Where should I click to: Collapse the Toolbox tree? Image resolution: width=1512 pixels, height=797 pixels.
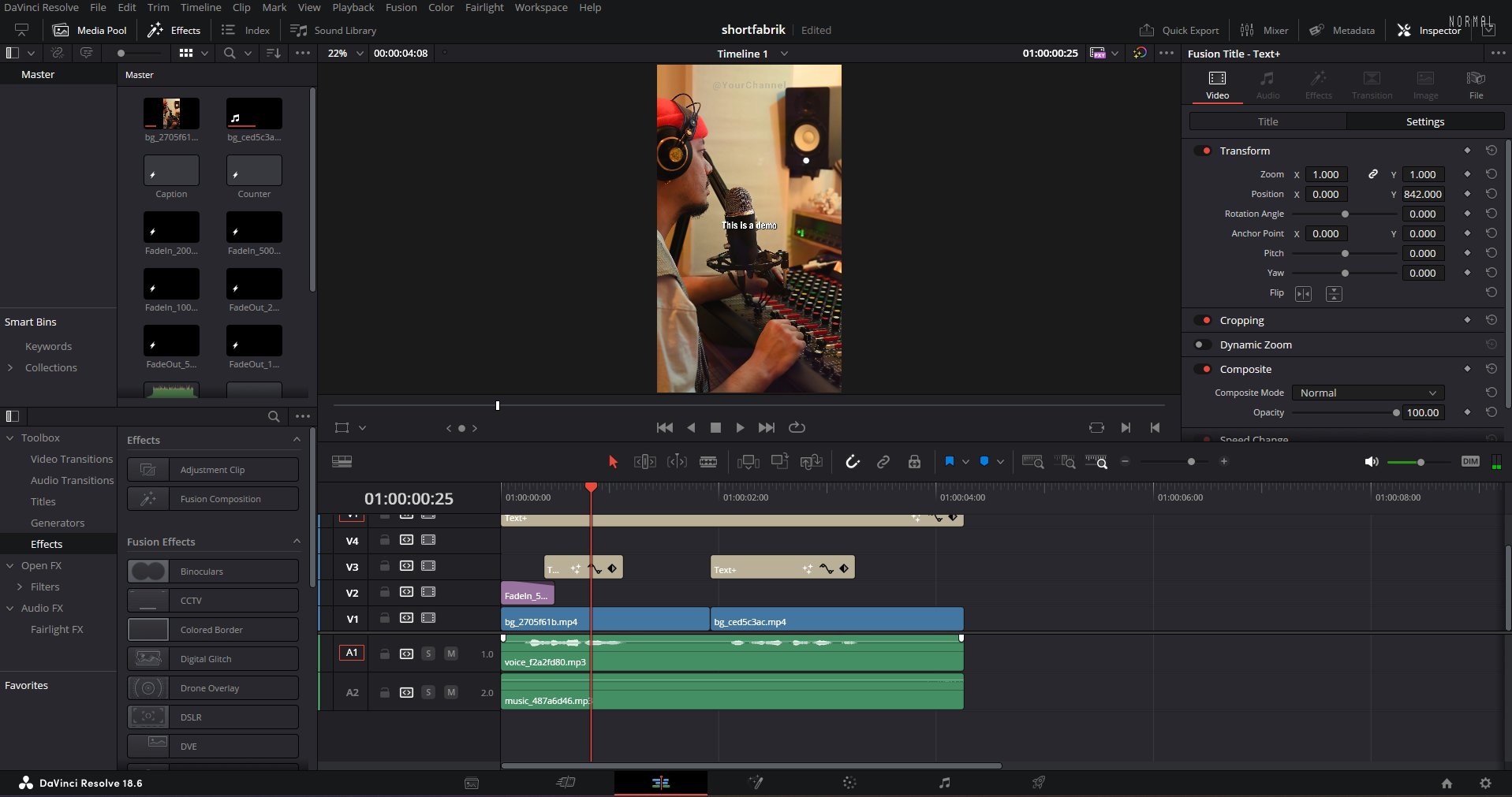[10, 438]
